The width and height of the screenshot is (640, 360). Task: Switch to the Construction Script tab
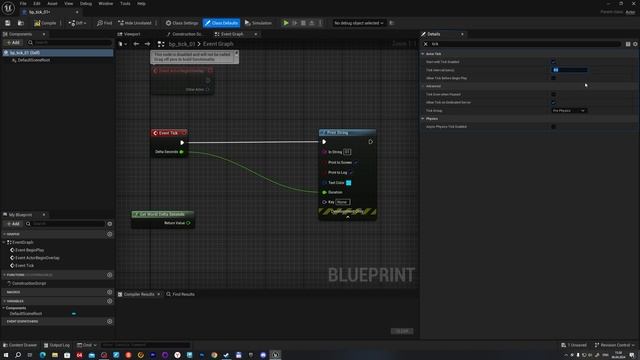[184, 34]
